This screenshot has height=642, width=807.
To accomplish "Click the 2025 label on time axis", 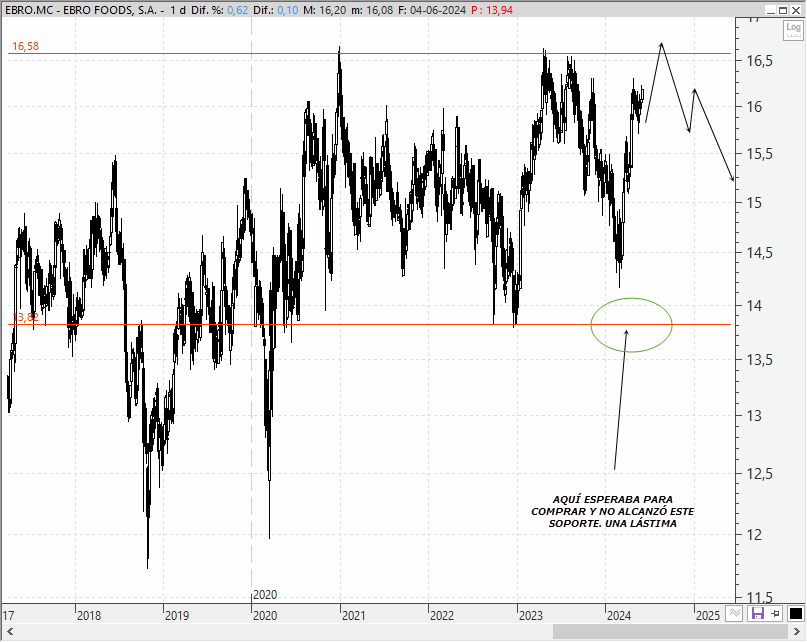I will pyautogui.click(x=708, y=615).
